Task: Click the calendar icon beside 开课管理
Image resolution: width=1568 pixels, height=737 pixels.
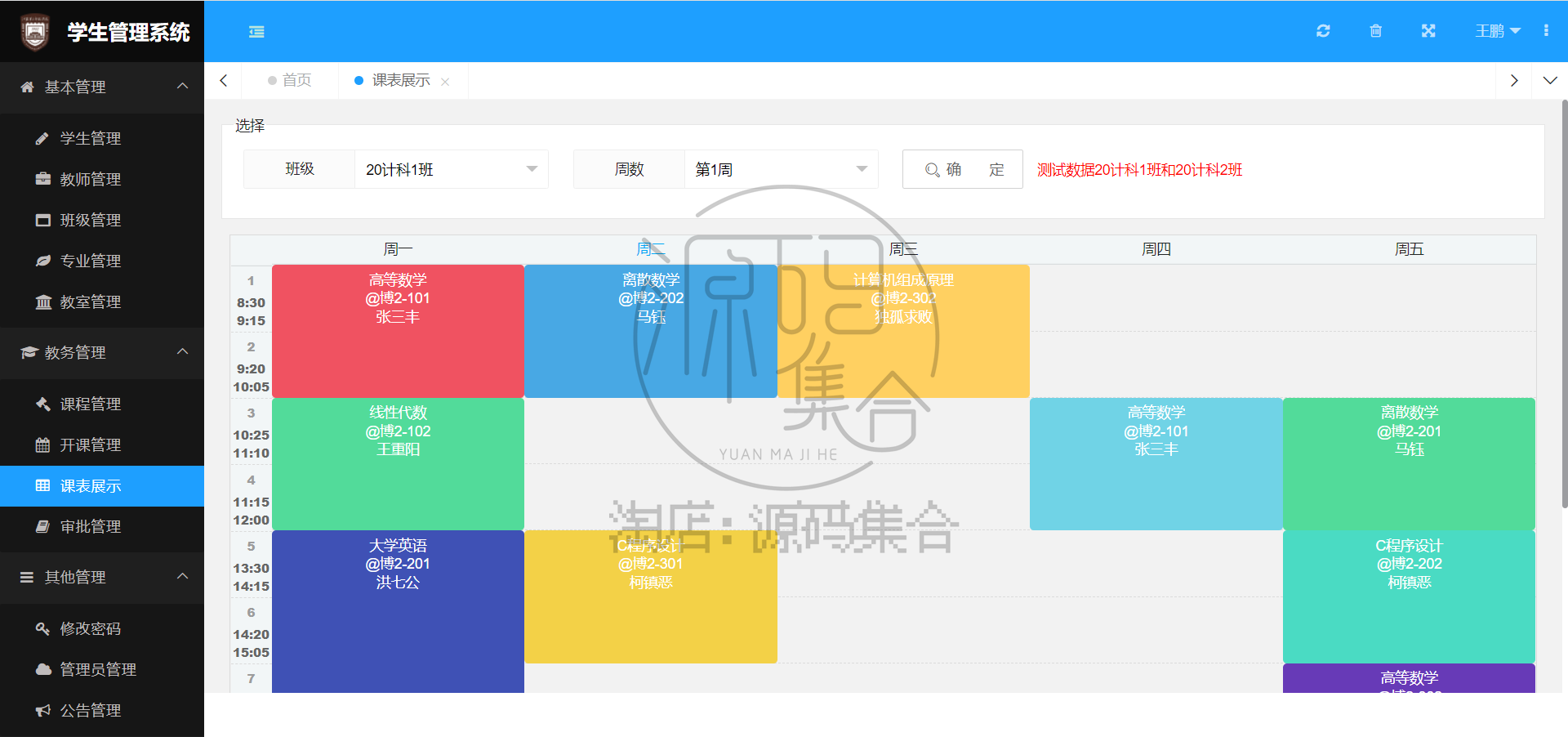Action: 42,444
